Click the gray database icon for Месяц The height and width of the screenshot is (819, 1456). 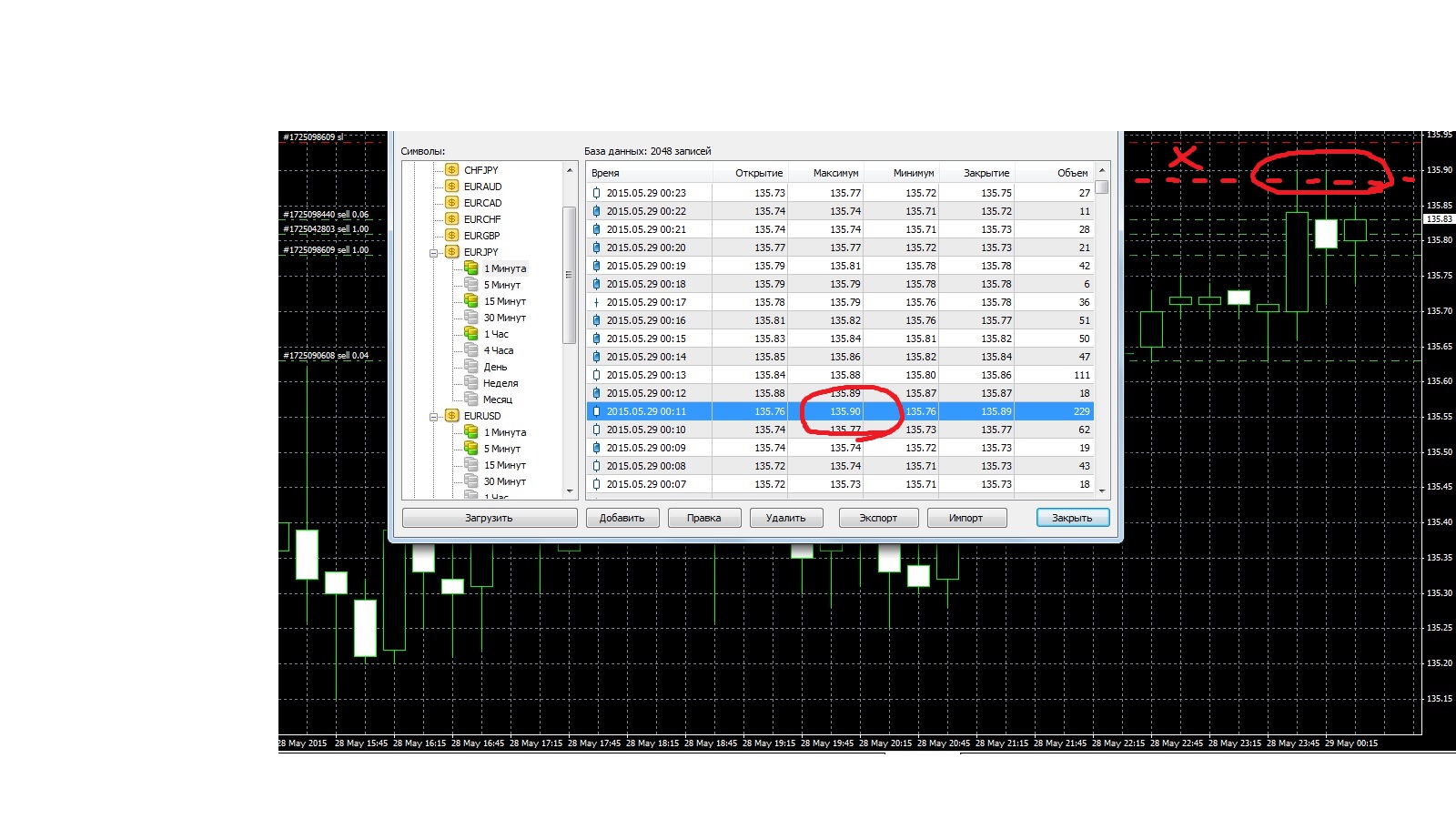tap(471, 399)
